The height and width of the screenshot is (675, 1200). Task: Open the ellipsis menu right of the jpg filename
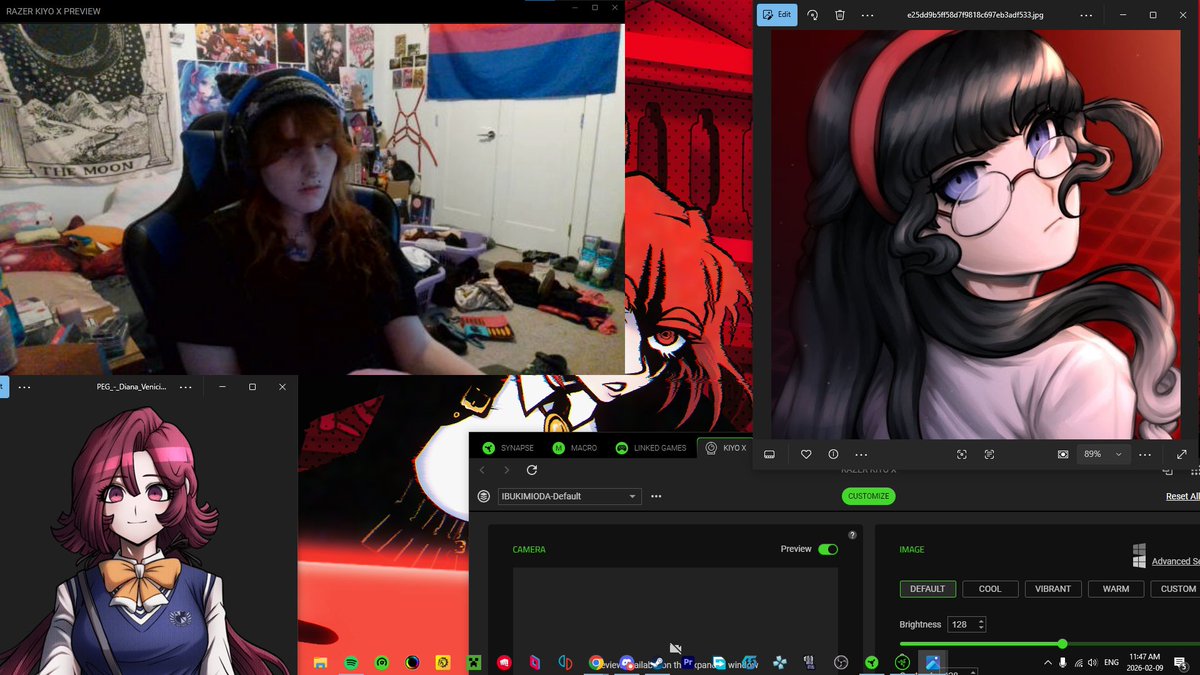1086,15
